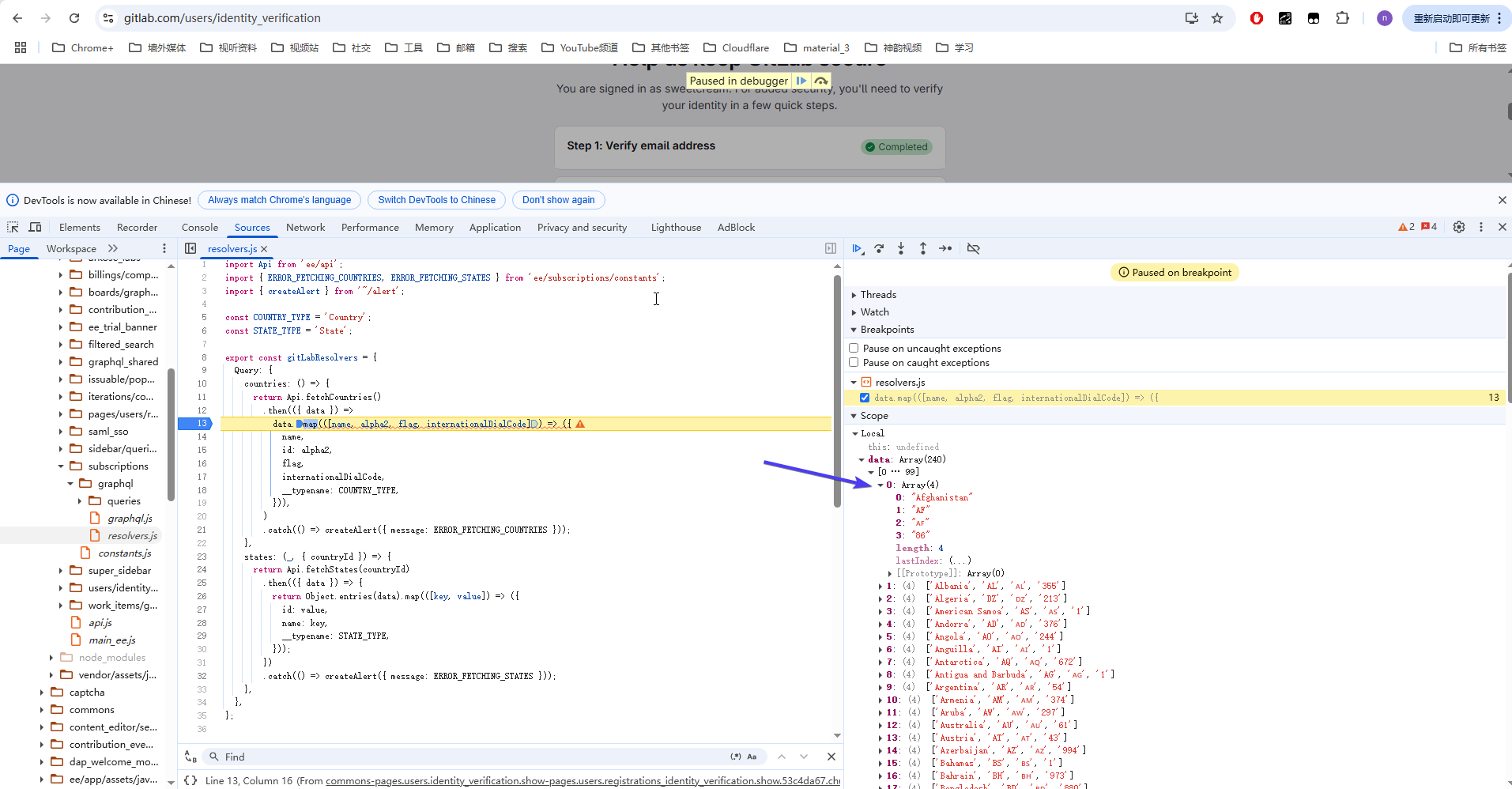Open the Performance panel tab

(x=370, y=227)
